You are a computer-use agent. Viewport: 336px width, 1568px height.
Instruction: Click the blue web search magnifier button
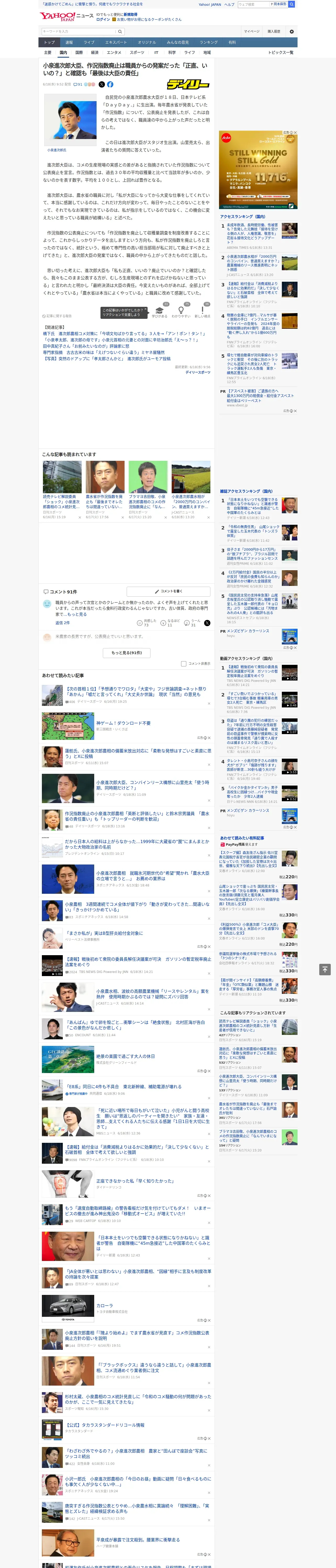[x=292, y=4]
